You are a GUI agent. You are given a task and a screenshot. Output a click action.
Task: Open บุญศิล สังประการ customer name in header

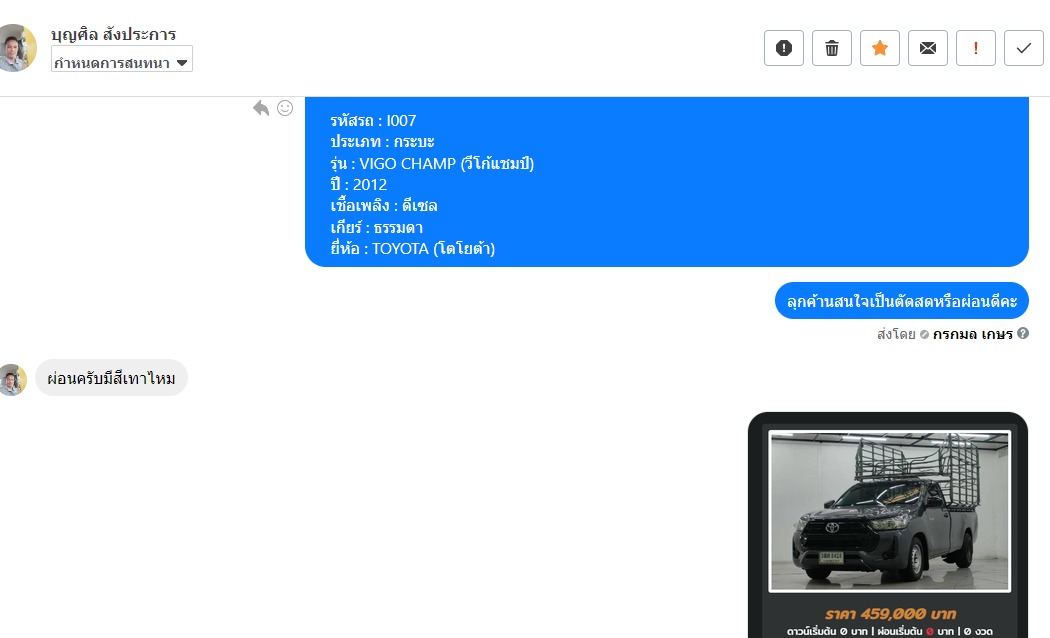point(113,33)
